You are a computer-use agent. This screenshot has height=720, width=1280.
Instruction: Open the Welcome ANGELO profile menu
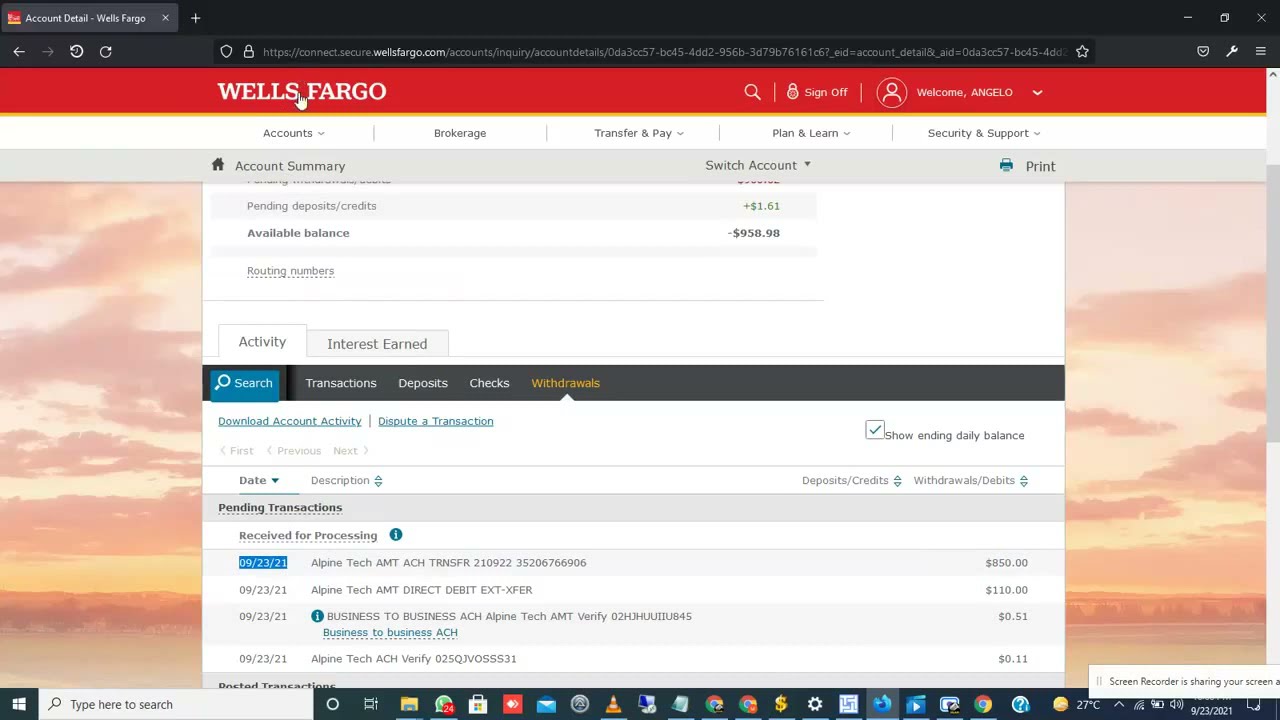click(959, 92)
